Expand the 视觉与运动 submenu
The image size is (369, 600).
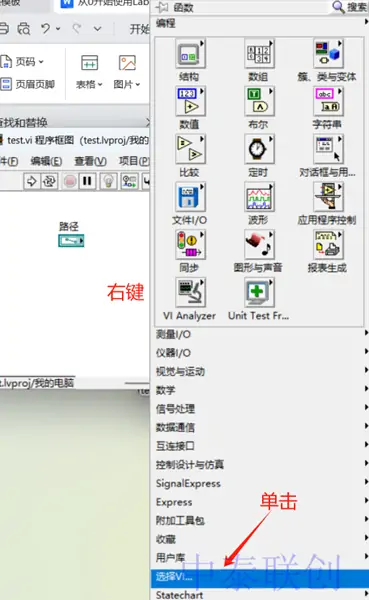click(260, 372)
